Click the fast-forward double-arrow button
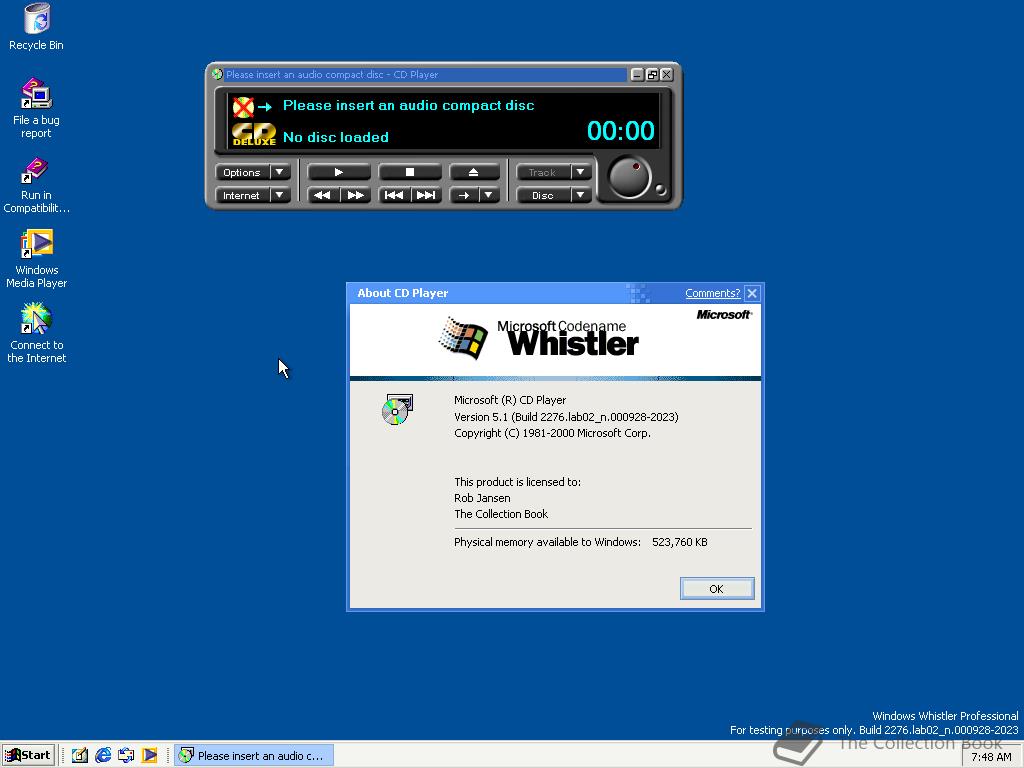Screen dimensions: 1024x768 coord(355,195)
